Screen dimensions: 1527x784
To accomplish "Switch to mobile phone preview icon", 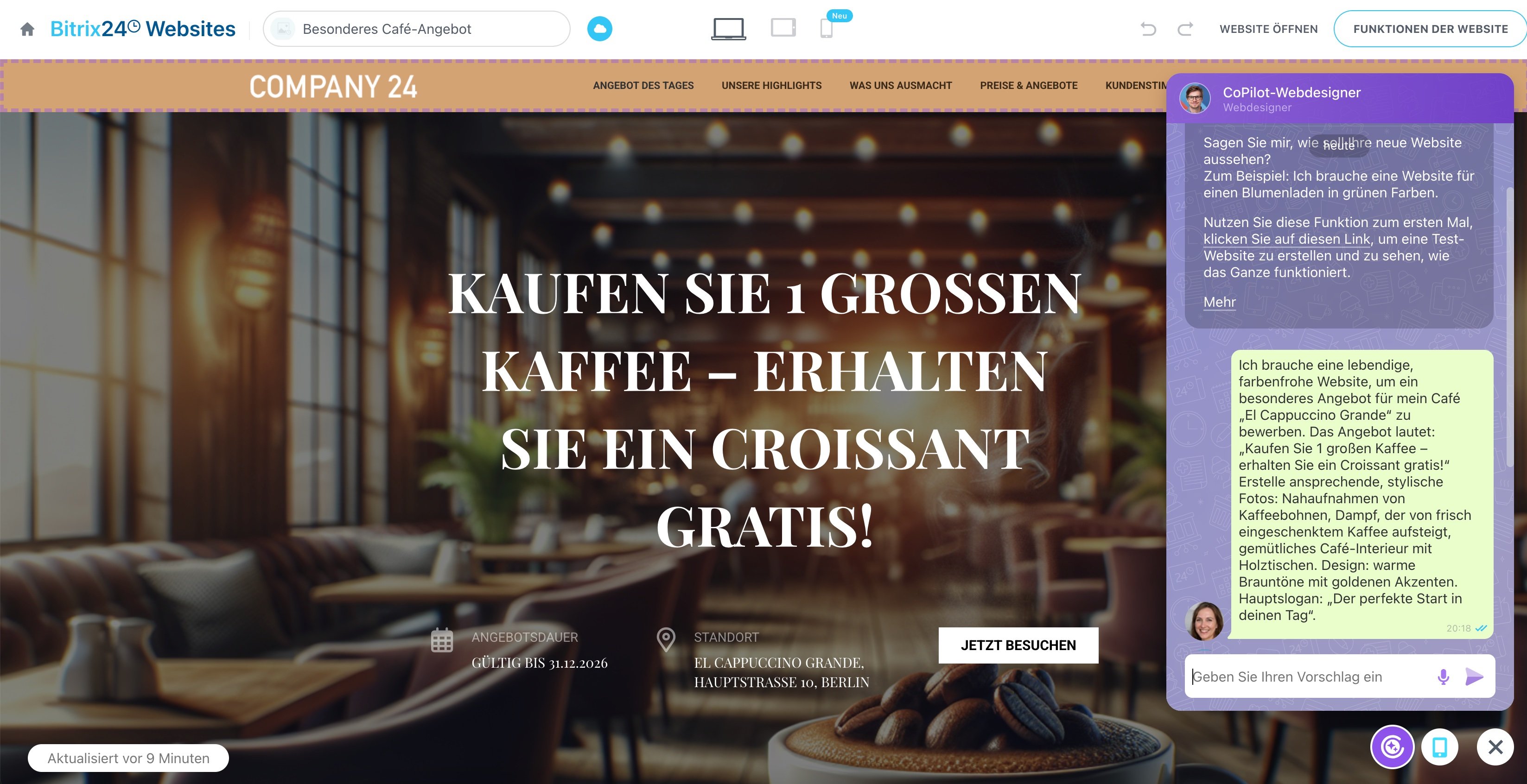I will pyautogui.click(x=827, y=28).
